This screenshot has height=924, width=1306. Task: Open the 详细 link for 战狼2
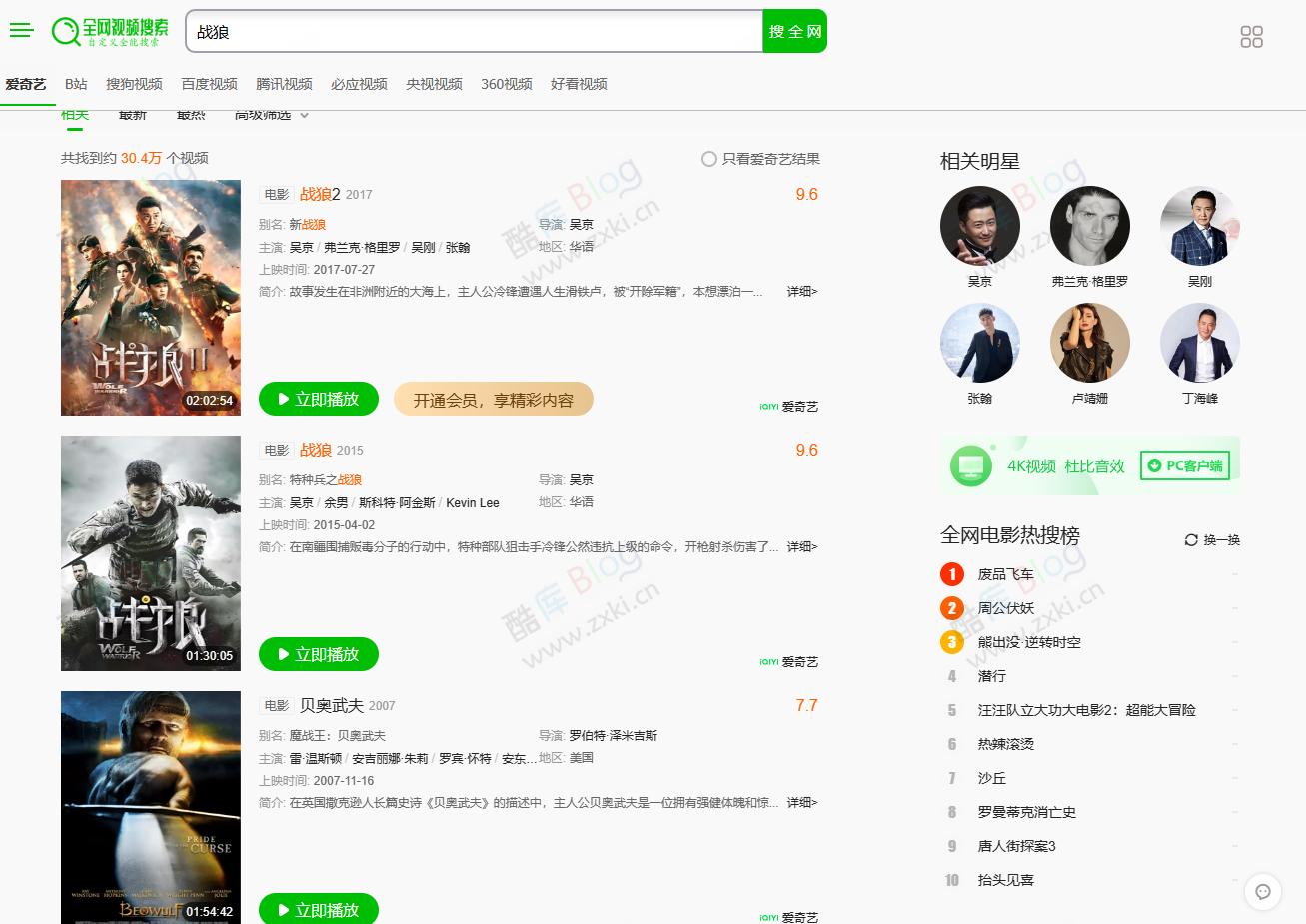tap(798, 291)
